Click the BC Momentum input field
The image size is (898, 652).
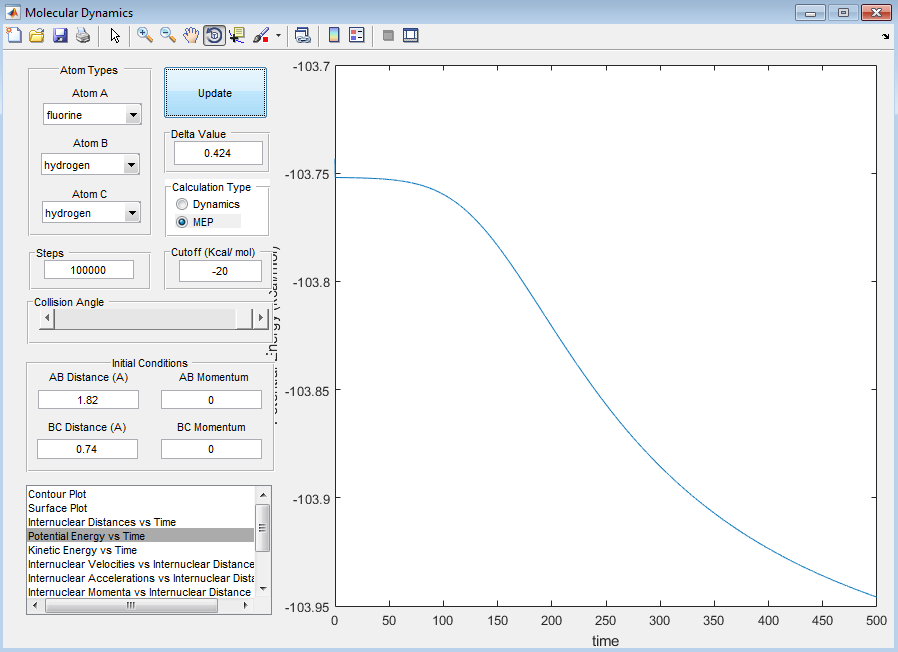pos(211,449)
